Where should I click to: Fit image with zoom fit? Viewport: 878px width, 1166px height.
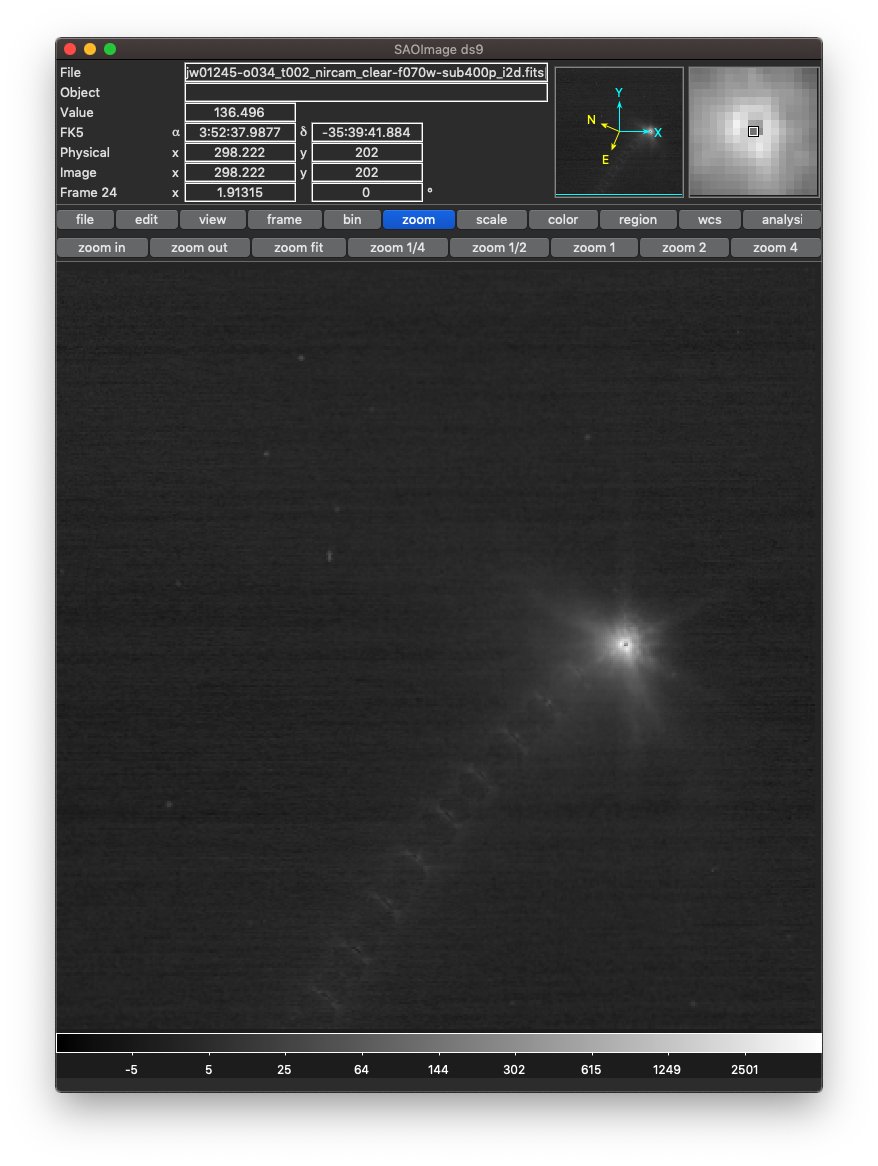tap(298, 248)
